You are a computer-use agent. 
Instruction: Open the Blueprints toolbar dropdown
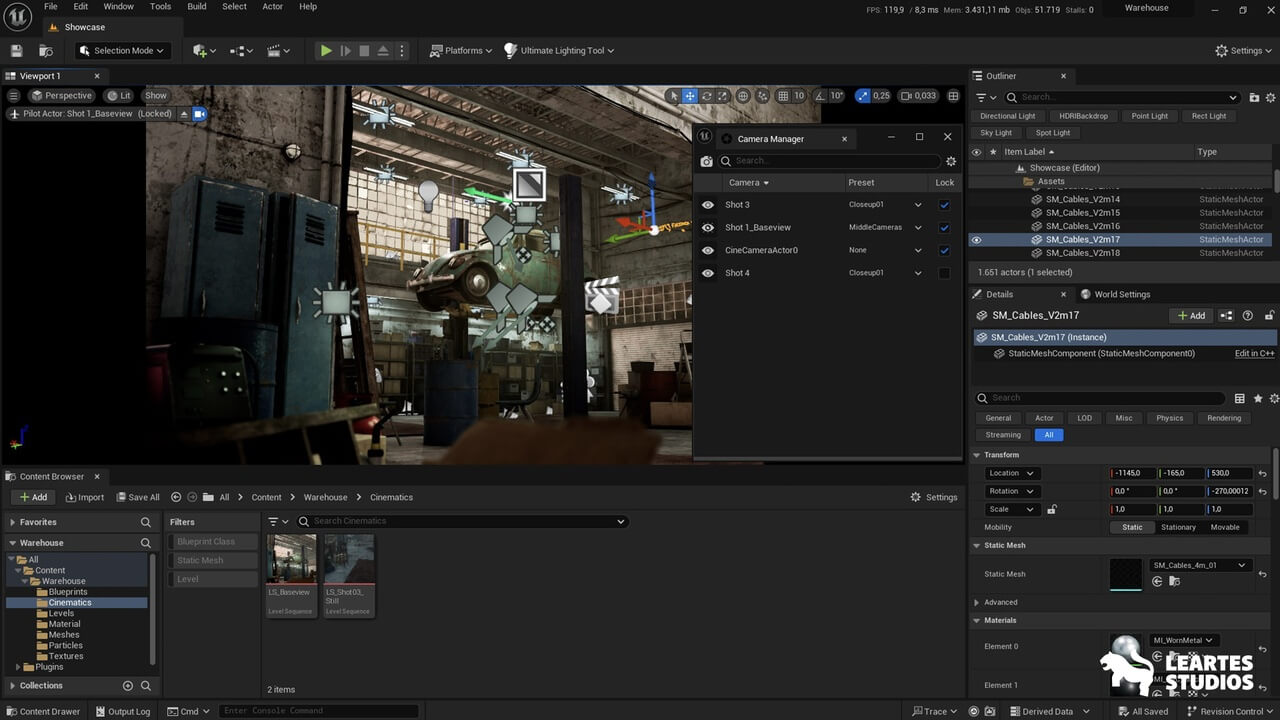click(x=242, y=51)
